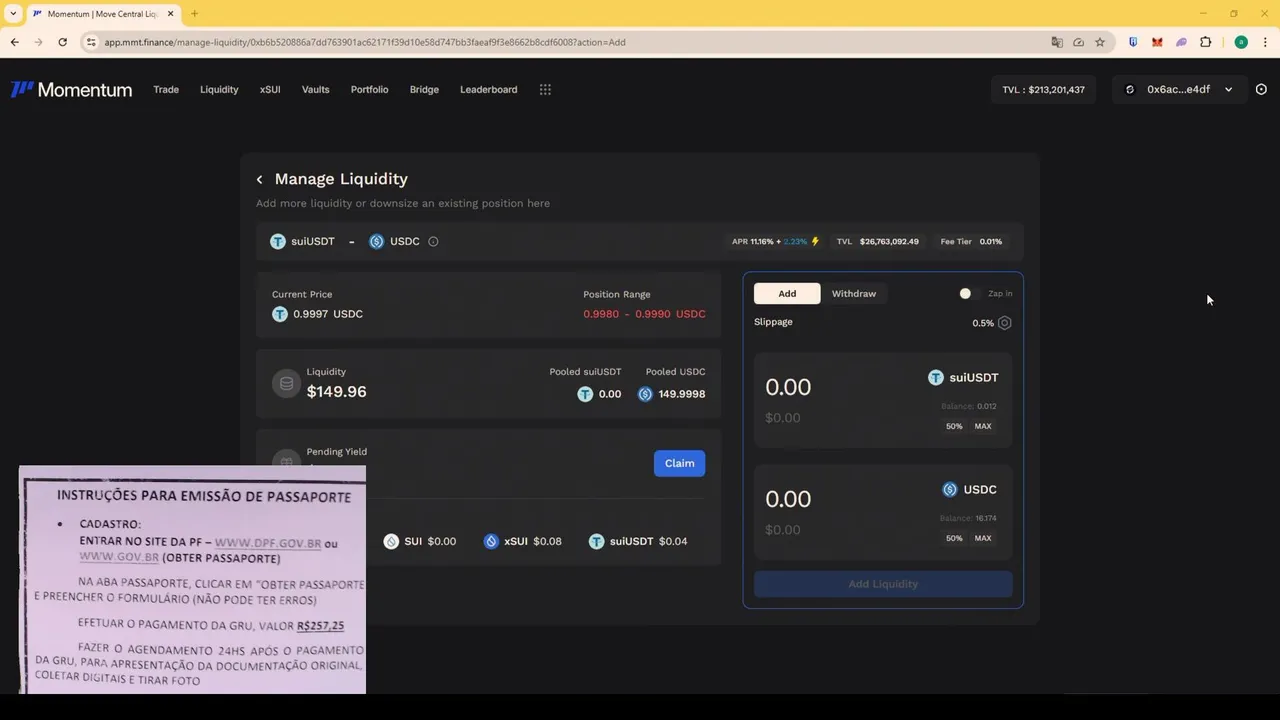Click the browser address bar URL
Screen dimensions: 1280x720
(365, 42)
